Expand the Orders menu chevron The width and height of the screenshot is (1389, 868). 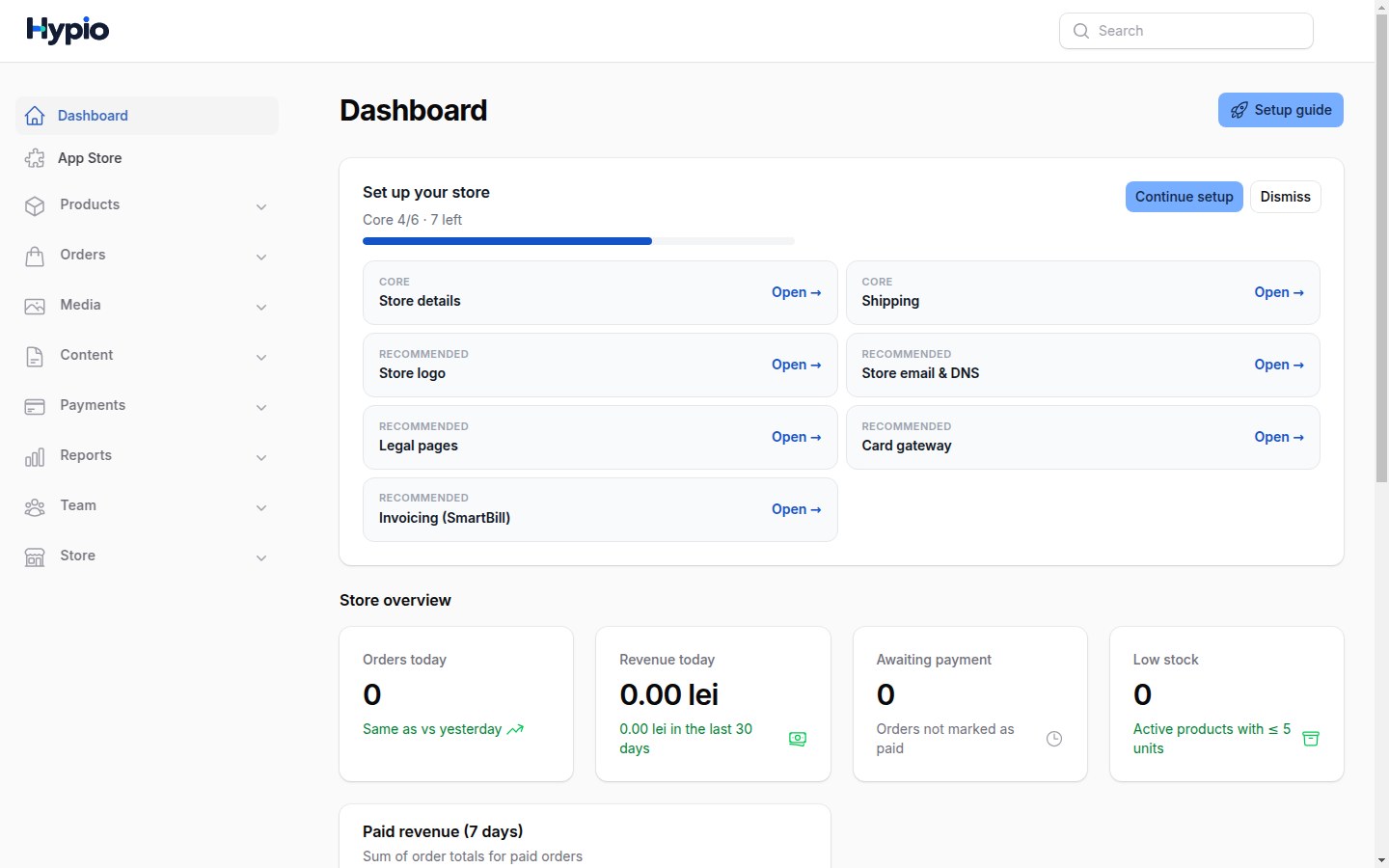(x=261, y=257)
